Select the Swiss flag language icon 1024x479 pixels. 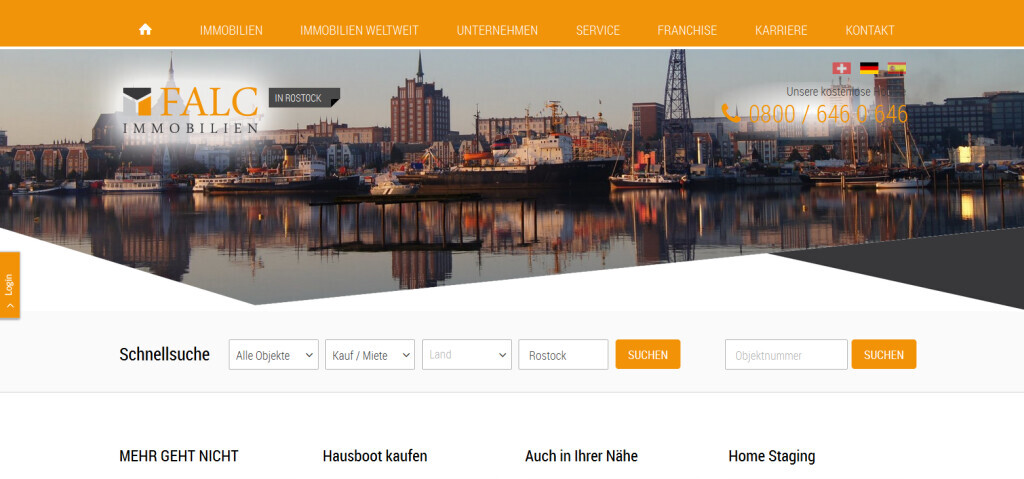[x=841, y=68]
